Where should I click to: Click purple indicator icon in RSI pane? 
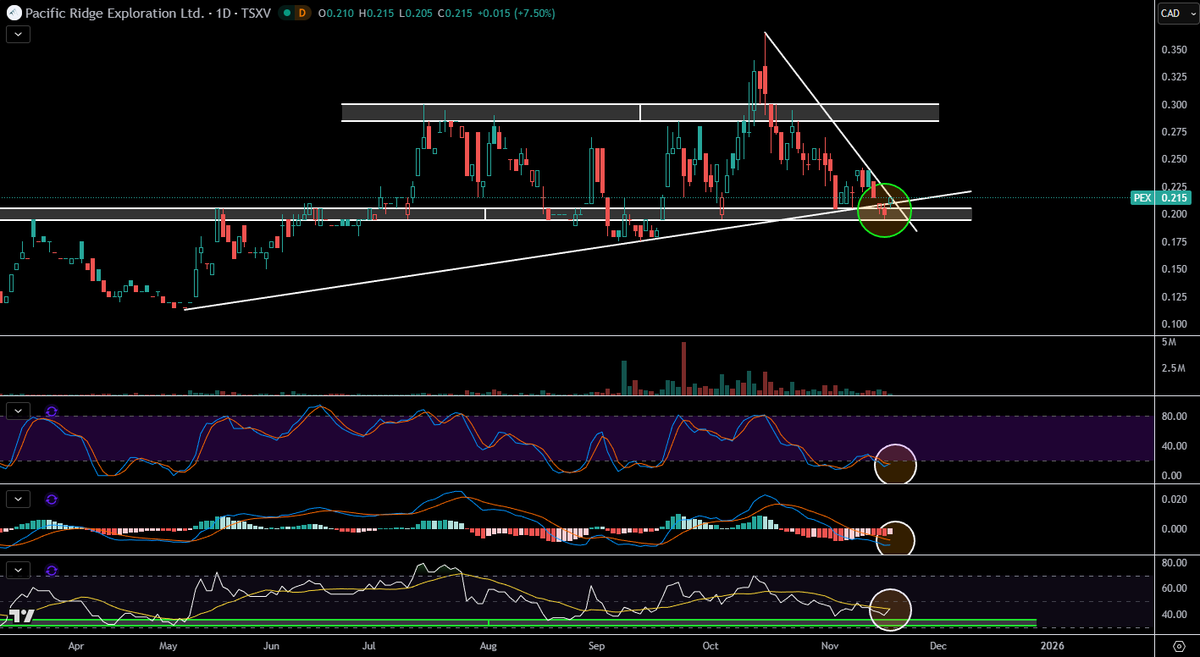(x=52, y=571)
